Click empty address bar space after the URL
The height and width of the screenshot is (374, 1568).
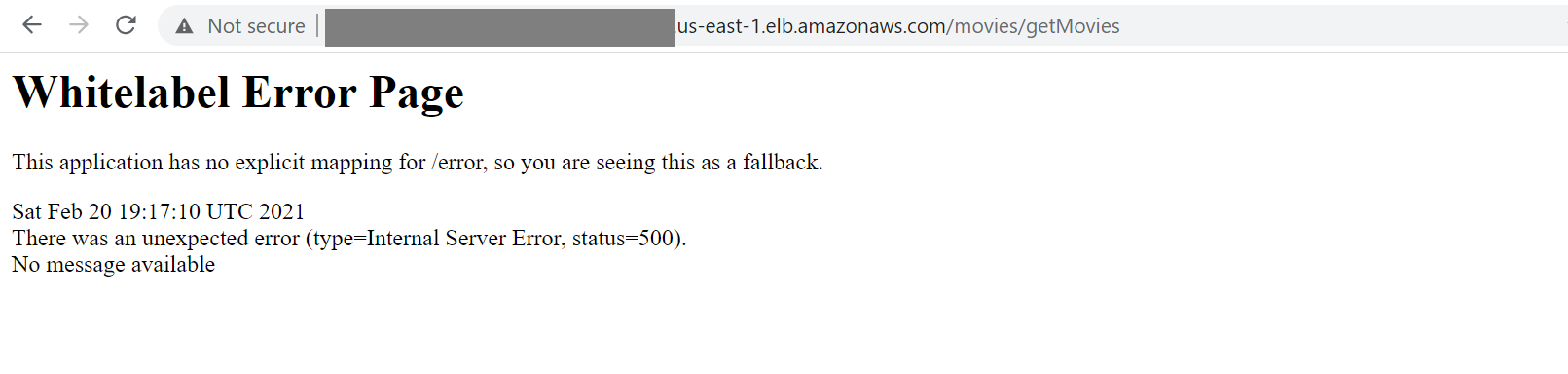click(1343, 26)
